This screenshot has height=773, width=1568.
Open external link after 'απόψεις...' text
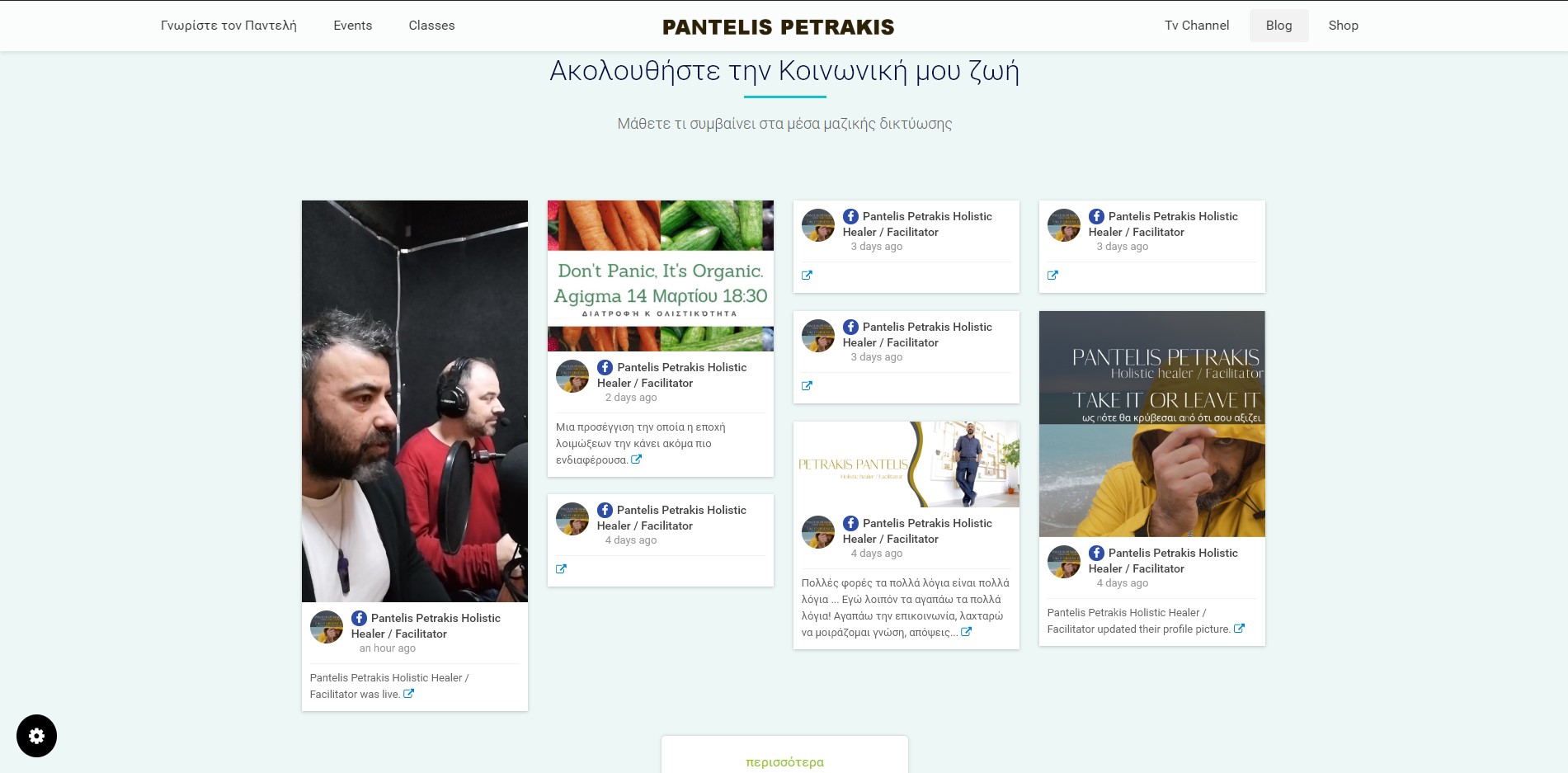(966, 632)
